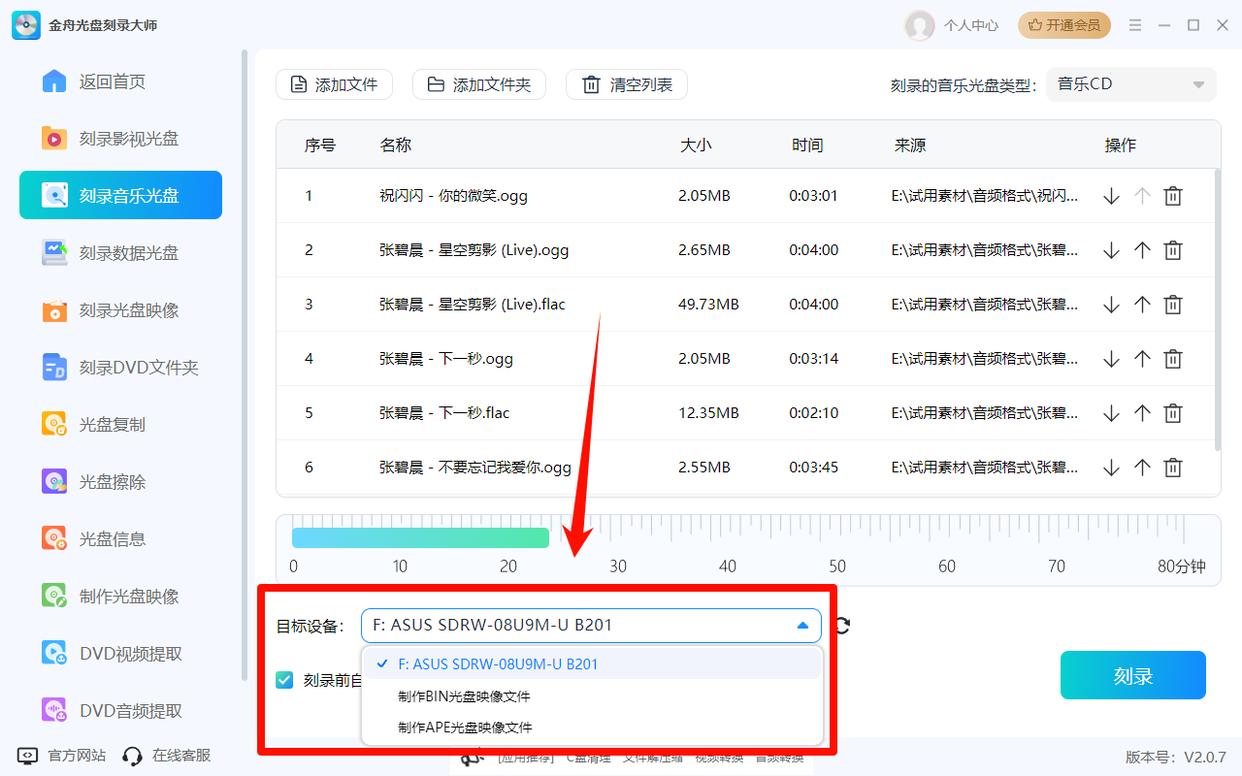1242x776 pixels.
Task: Toggle the 刻录前自 checkbox
Action: pos(283,678)
